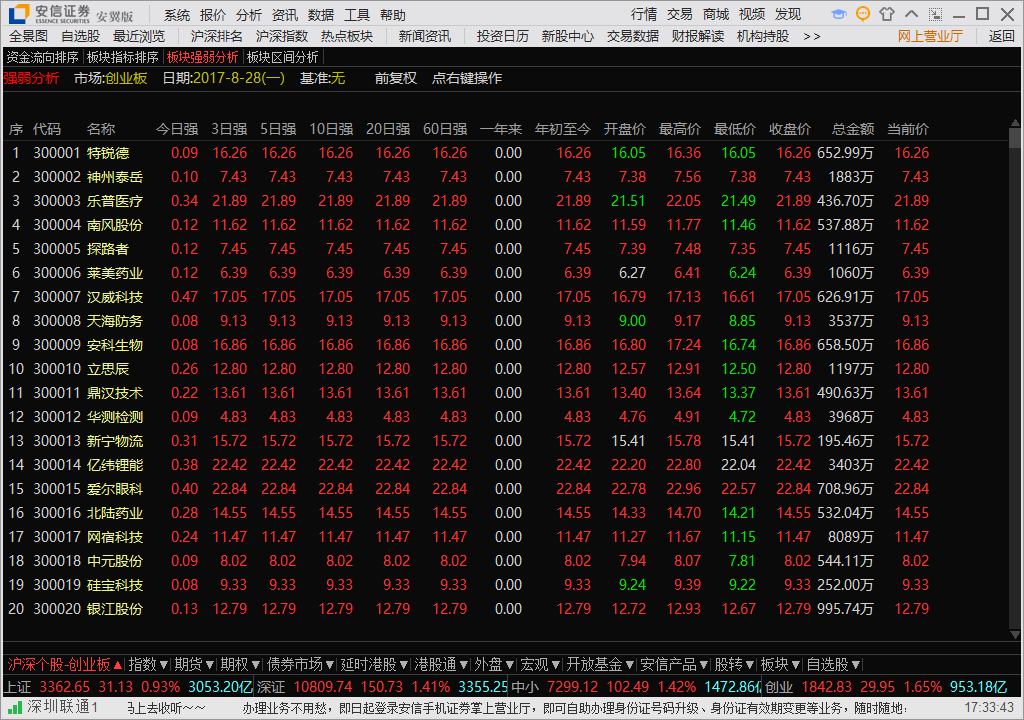Click the 市场:创业板 selector
This screenshot has height=720, width=1024.
click(110, 78)
